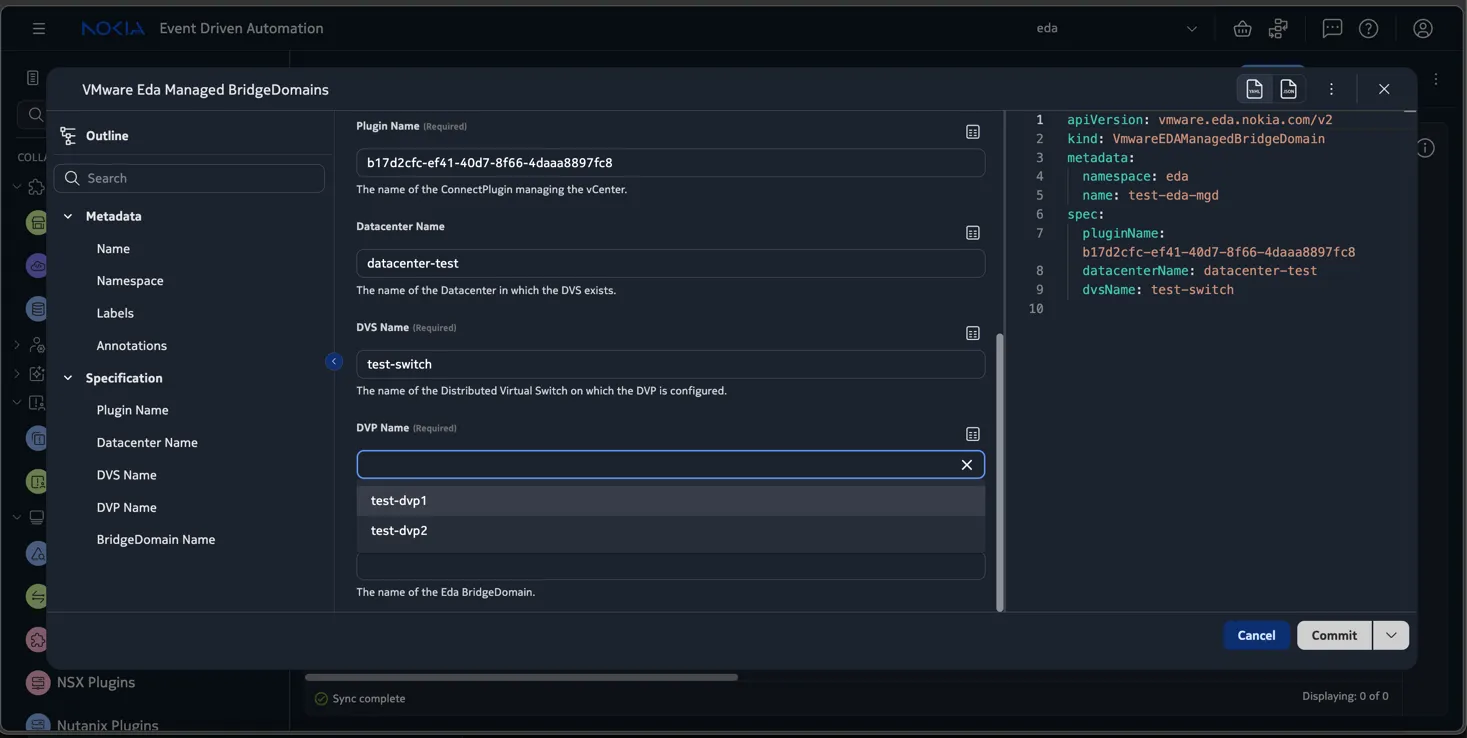Click the blue database icon in sidebar

pyautogui.click(x=37, y=309)
